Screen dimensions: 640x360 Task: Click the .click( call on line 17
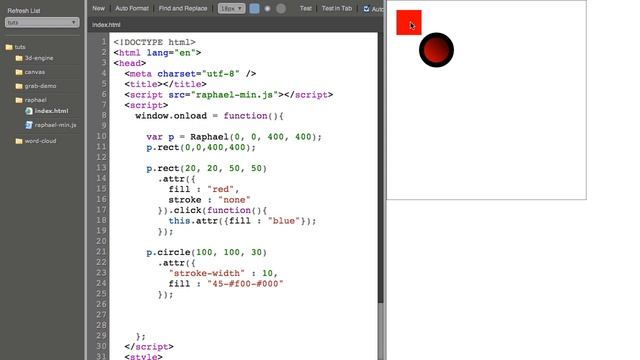188,210
